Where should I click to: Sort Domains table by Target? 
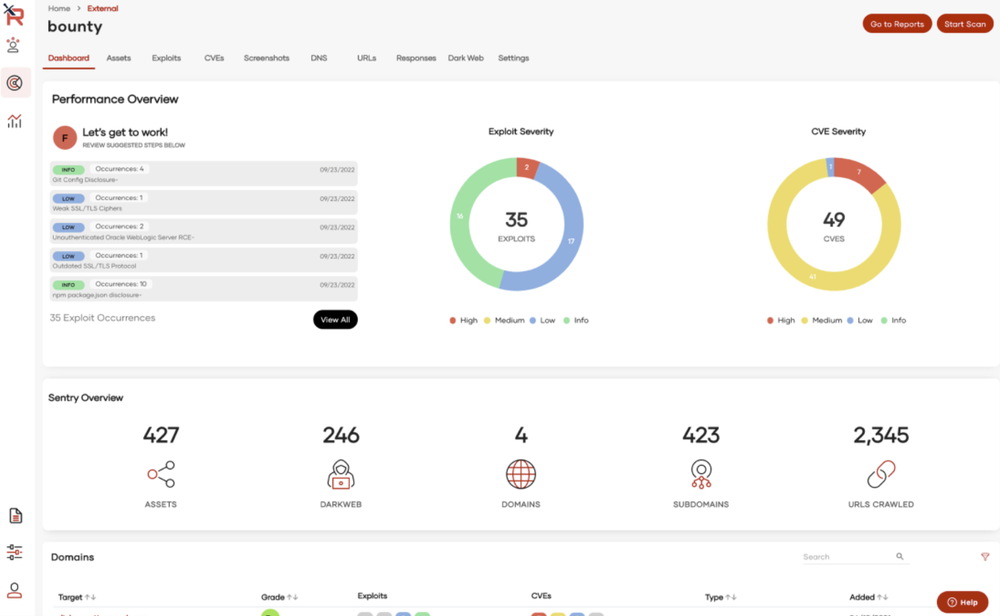coord(77,598)
